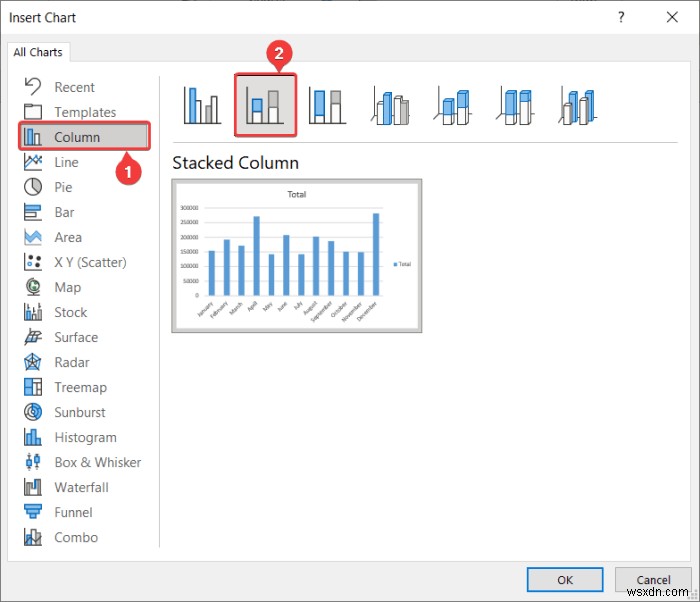This screenshot has height=602, width=700.
Task: Click the Combo chart category icon
Action: (33, 537)
